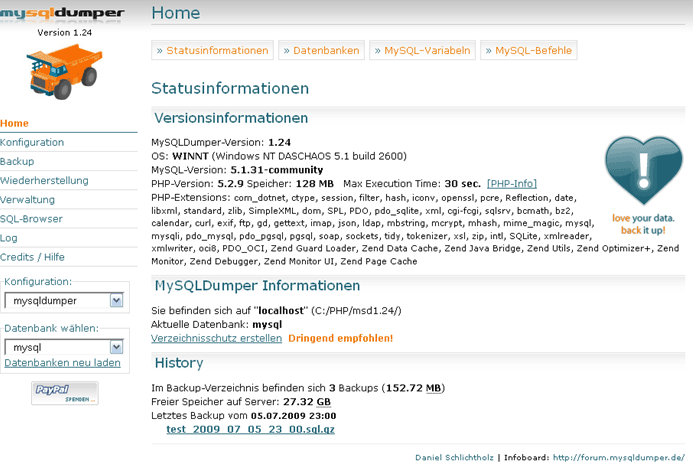Open backup file test_2009_07_05_23_00.sql.gz
693x468 pixels.
[251, 429]
